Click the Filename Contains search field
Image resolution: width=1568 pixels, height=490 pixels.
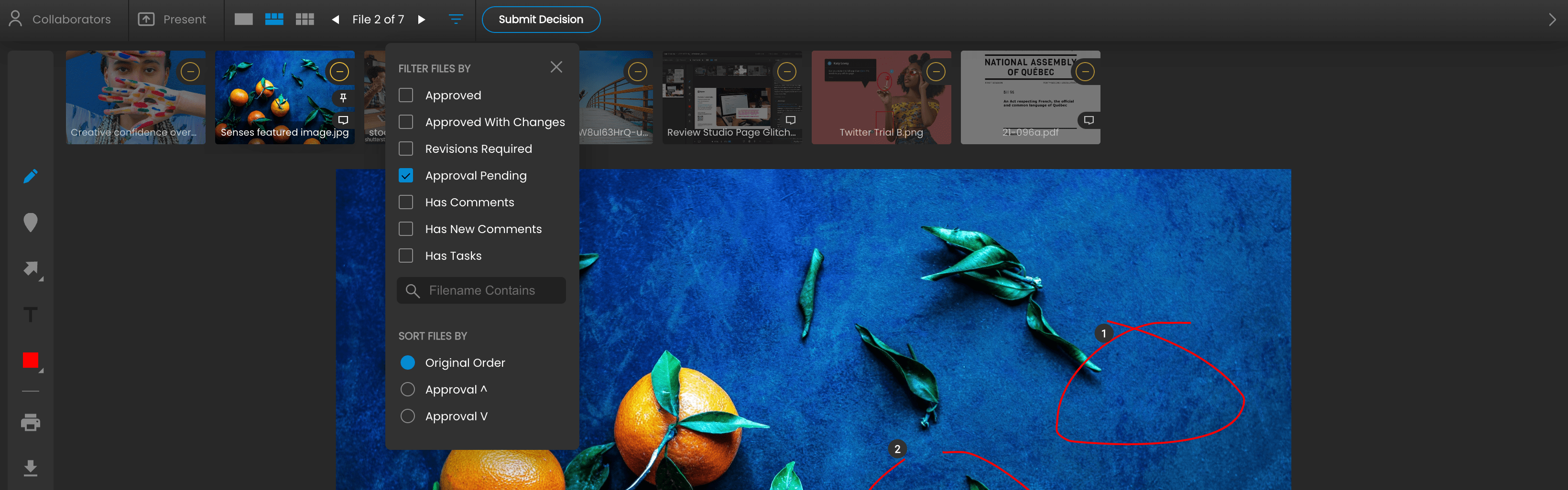click(481, 290)
